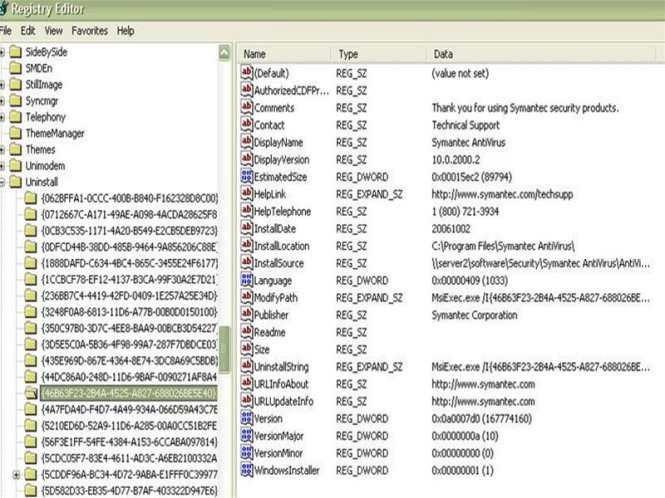The height and width of the screenshot is (498, 665).
Task: Select the Unimodem key
Action: [x=45, y=166]
